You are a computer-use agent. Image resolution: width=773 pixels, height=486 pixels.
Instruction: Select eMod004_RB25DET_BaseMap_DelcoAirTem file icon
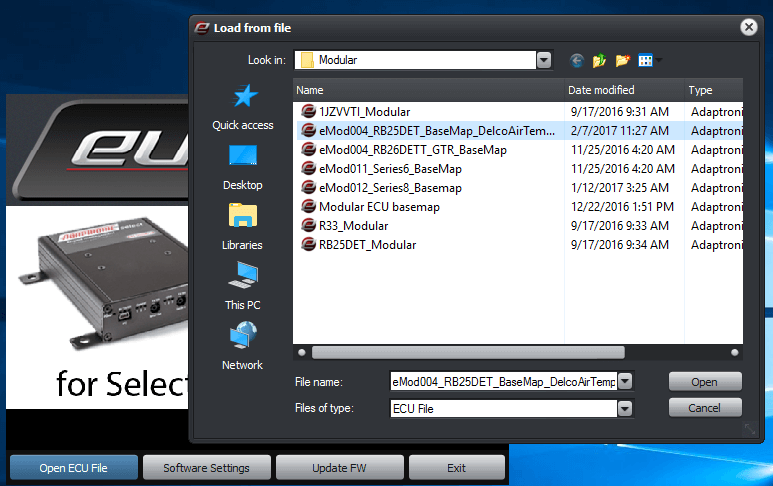pos(309,131)
